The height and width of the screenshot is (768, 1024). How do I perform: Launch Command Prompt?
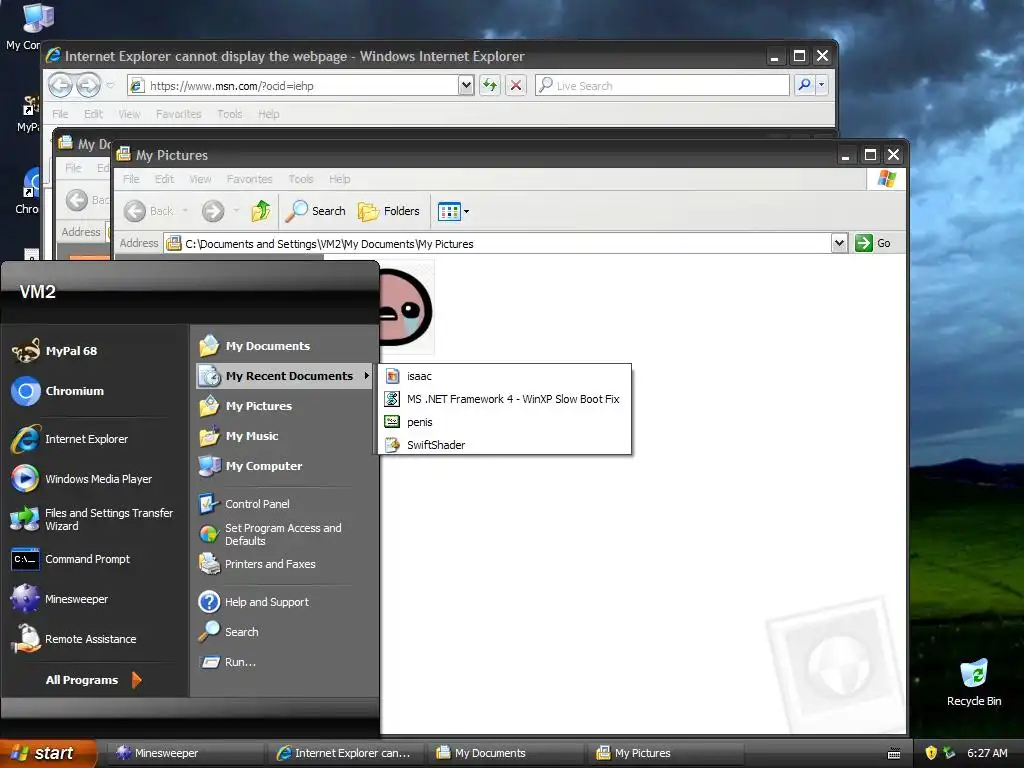(x=71, y=559)
